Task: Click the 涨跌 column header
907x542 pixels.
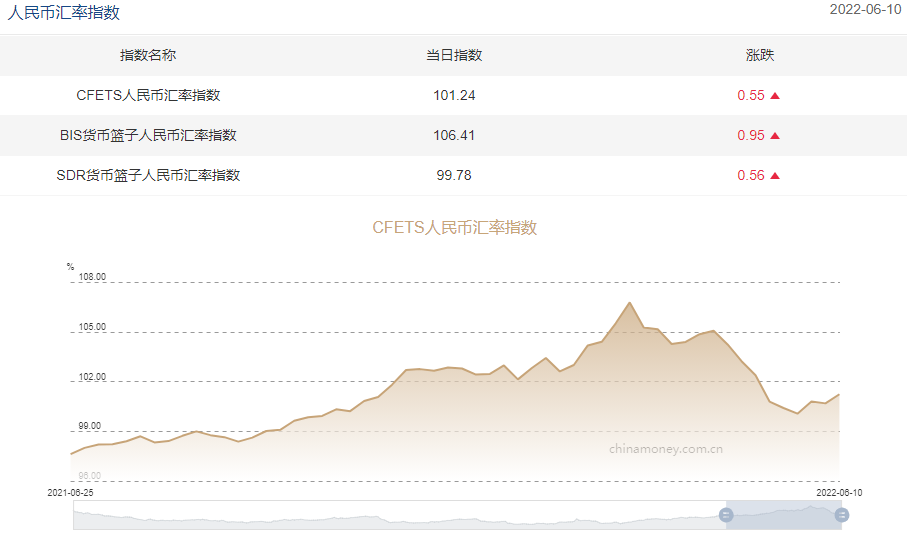Action: (760, 55)
